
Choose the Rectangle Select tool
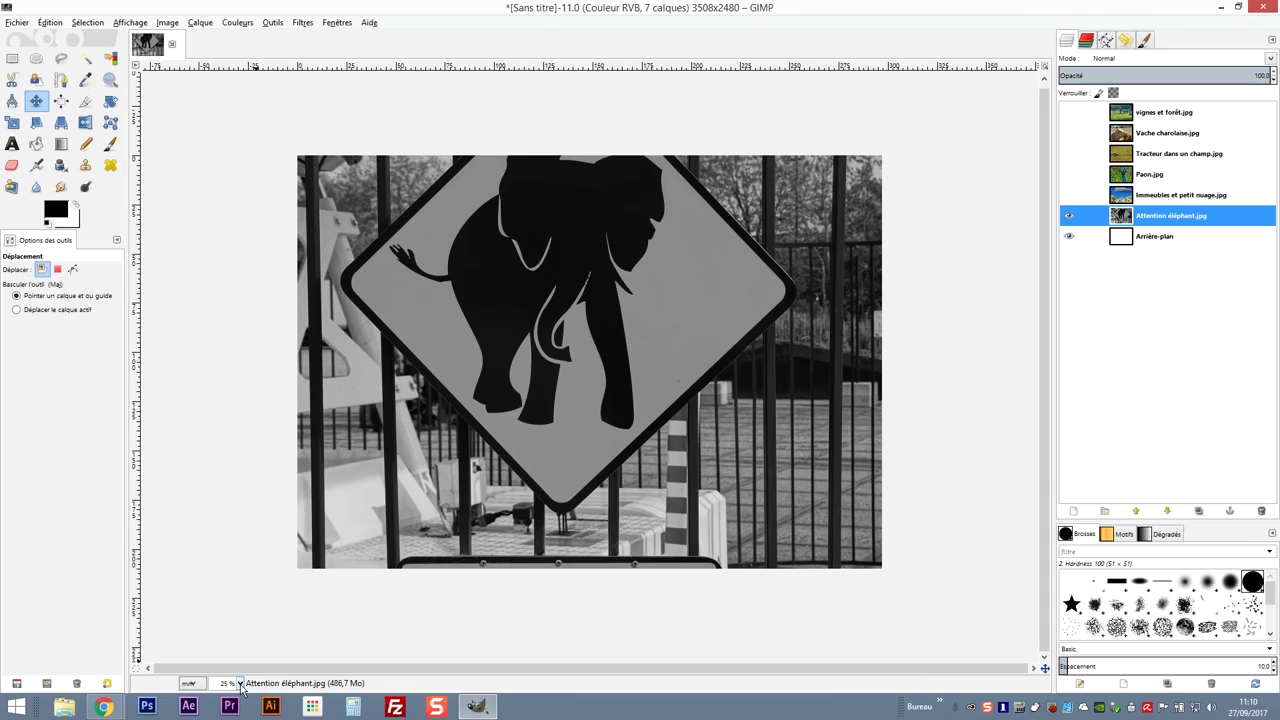12,59
